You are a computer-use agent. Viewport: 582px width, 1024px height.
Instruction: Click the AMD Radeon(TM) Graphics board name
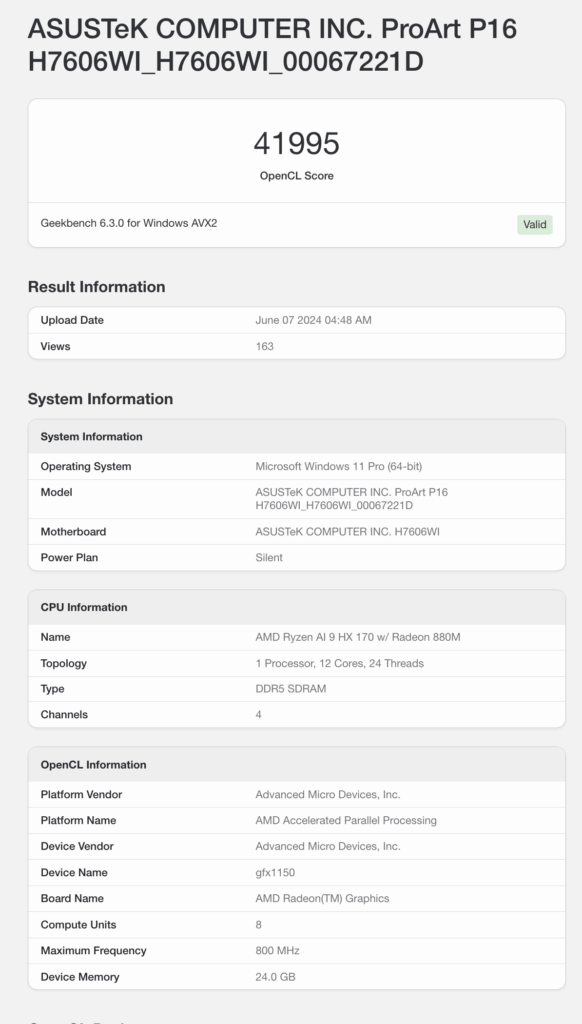(322, 899)
